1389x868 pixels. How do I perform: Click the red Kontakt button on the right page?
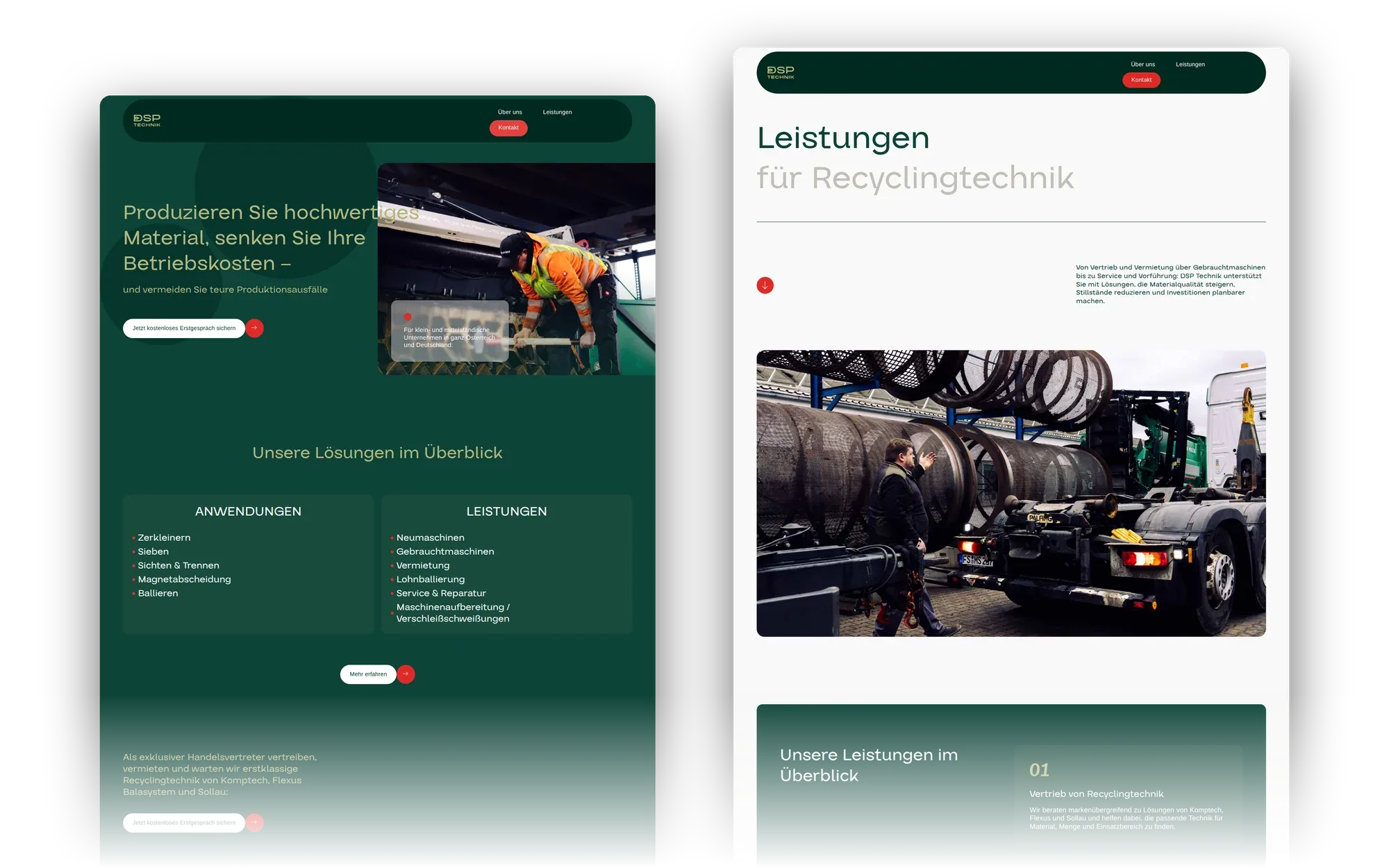1141,80
